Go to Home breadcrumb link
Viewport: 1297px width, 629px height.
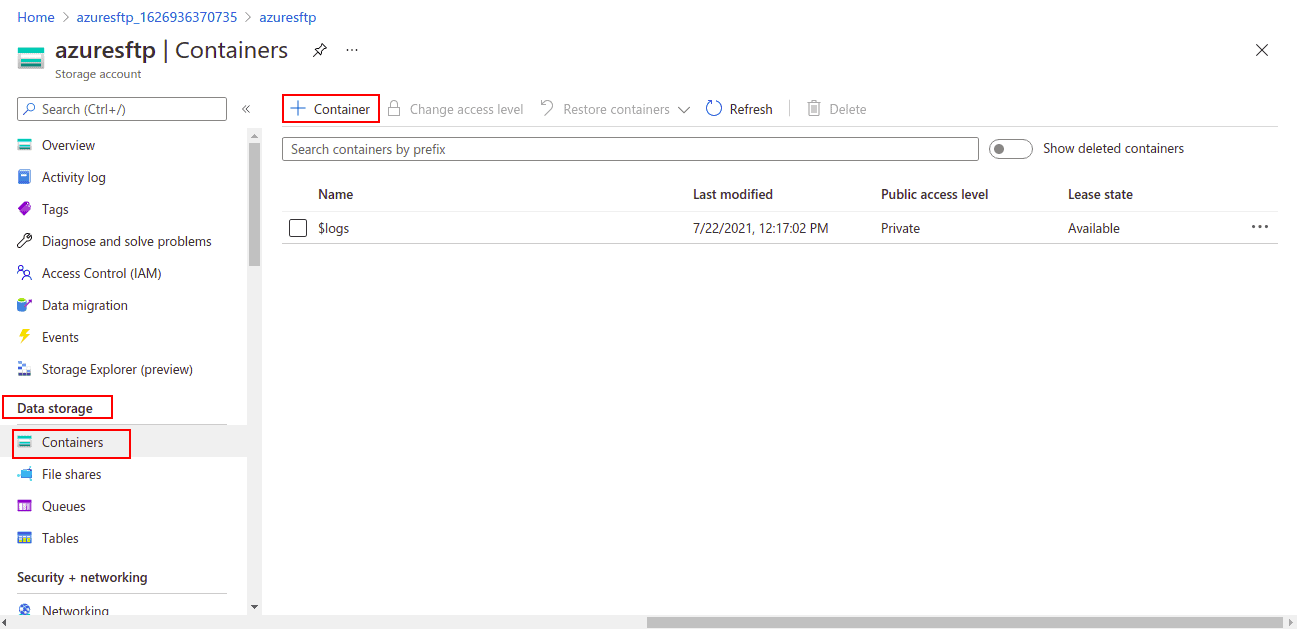click(x=36, y=17)
